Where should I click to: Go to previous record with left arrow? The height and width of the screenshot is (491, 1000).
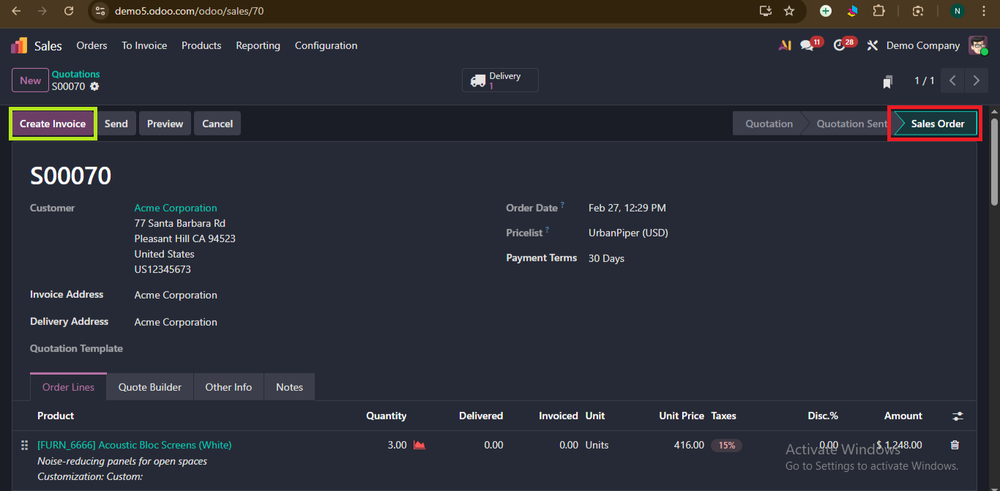[952, 81]
